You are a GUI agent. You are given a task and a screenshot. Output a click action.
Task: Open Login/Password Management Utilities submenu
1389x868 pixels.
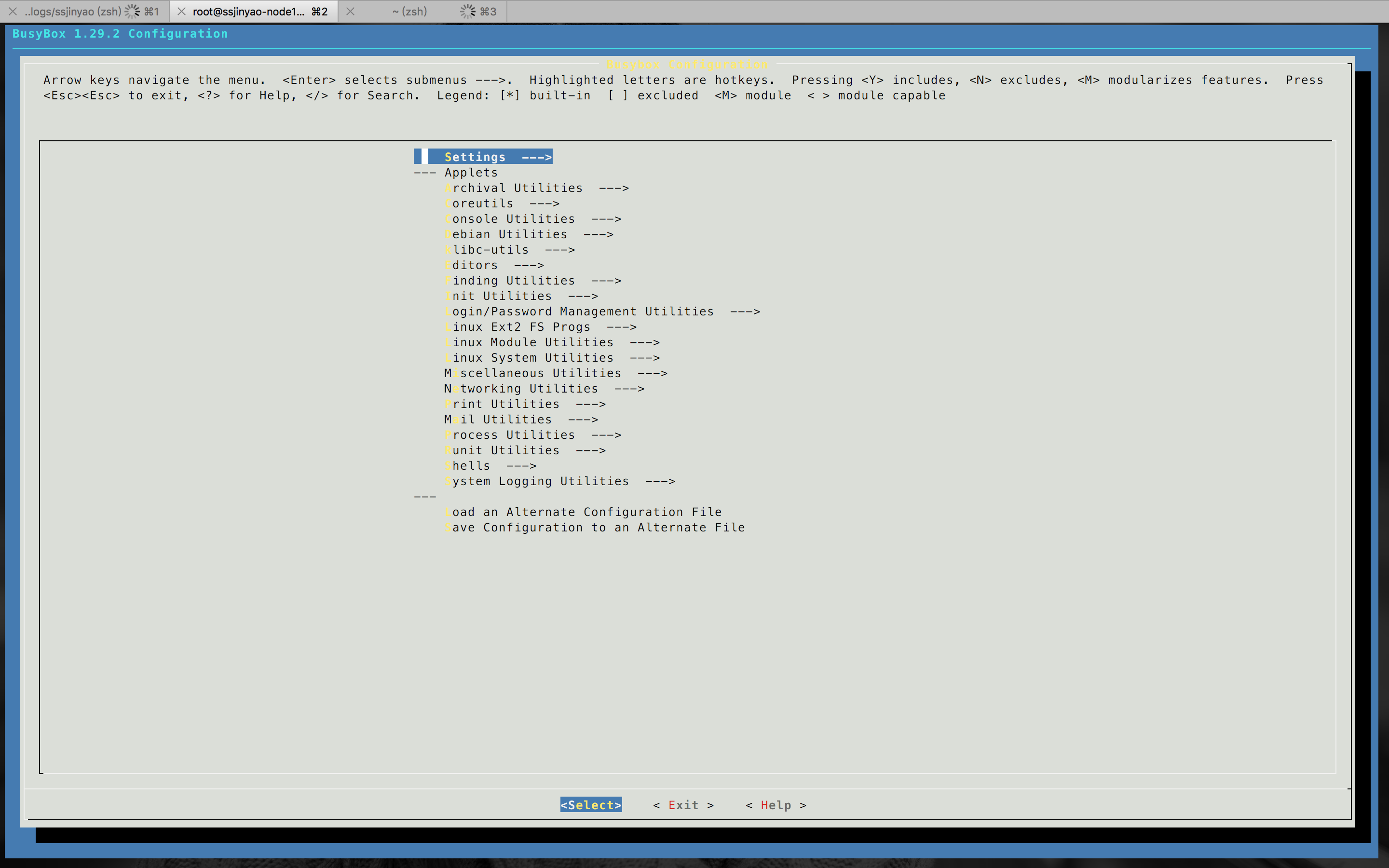[602, 311]
